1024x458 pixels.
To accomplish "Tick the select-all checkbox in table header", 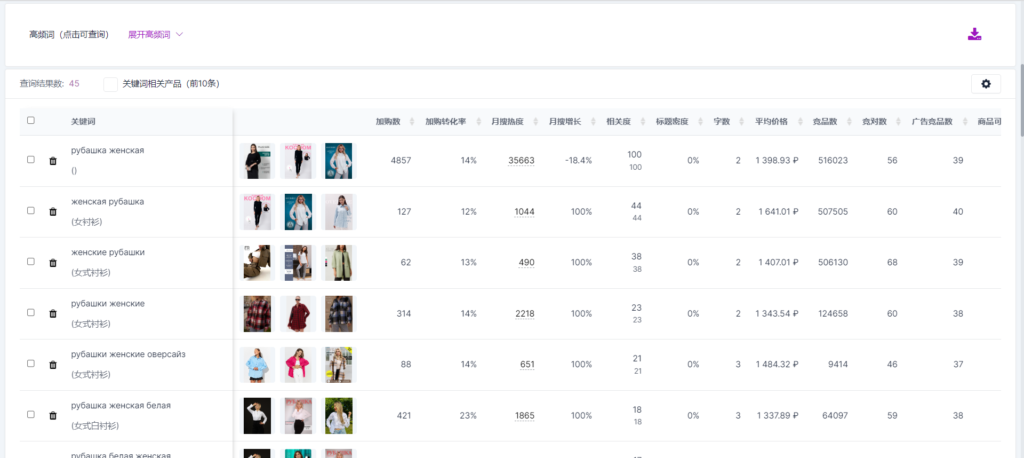I will click(31, 121).
